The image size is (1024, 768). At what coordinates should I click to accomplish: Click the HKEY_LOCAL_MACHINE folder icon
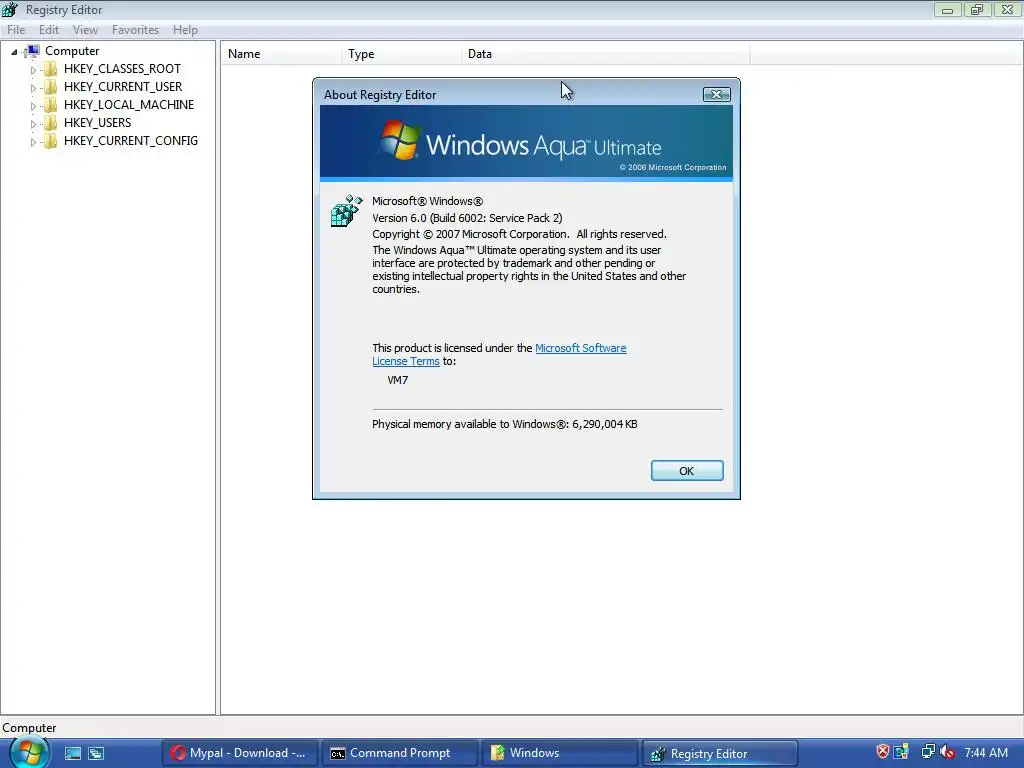[50, 105]
